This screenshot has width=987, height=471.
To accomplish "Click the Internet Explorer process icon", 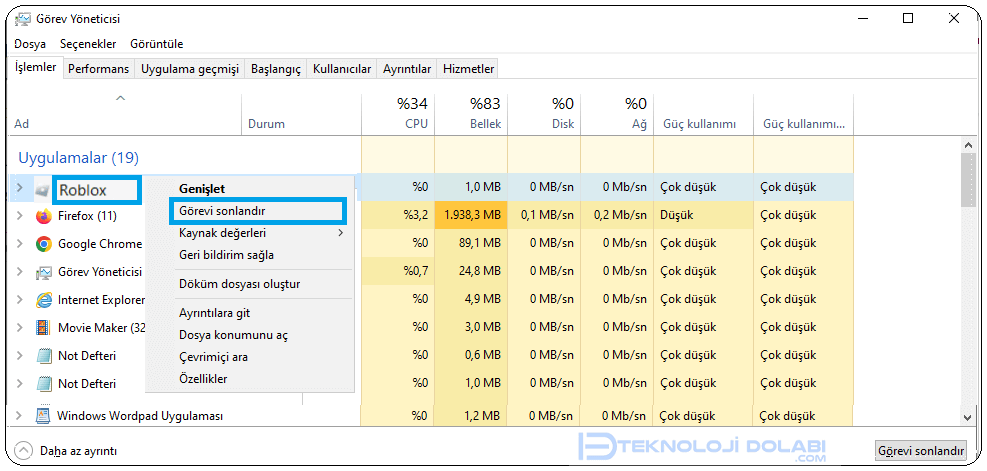I will [x=43, y=300].
